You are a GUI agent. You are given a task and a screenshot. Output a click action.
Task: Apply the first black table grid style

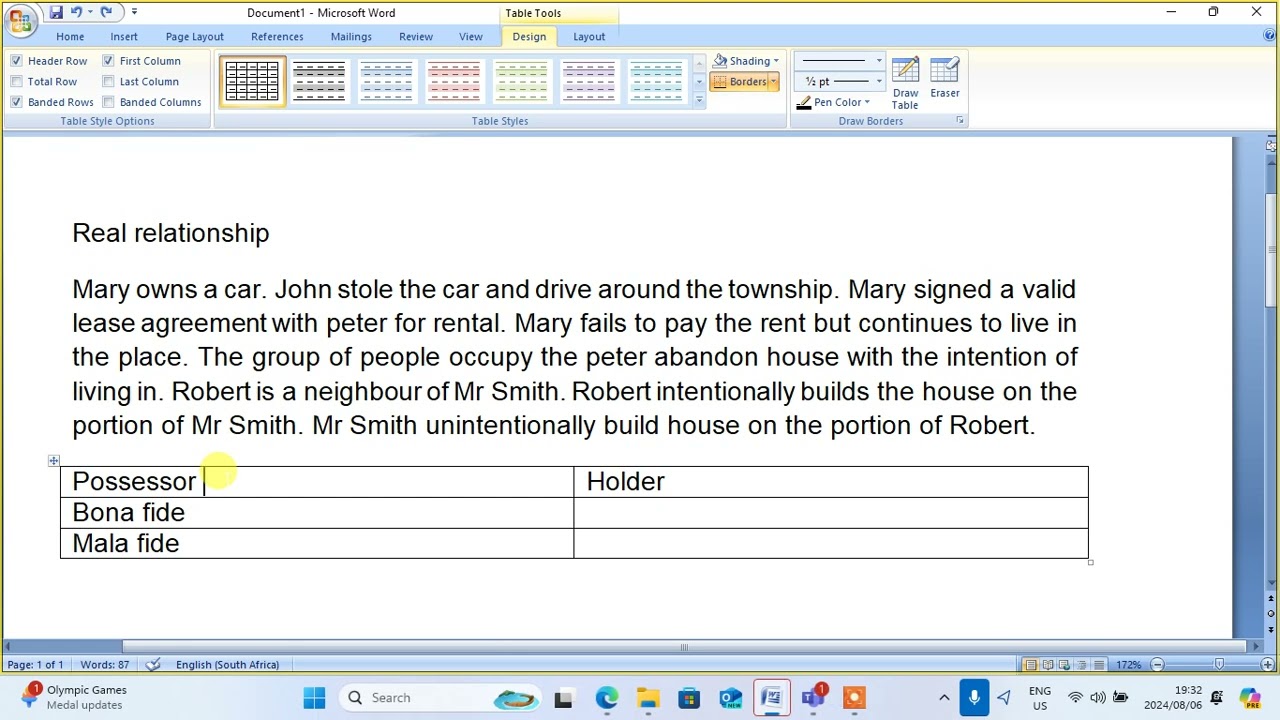coord(252,81)
